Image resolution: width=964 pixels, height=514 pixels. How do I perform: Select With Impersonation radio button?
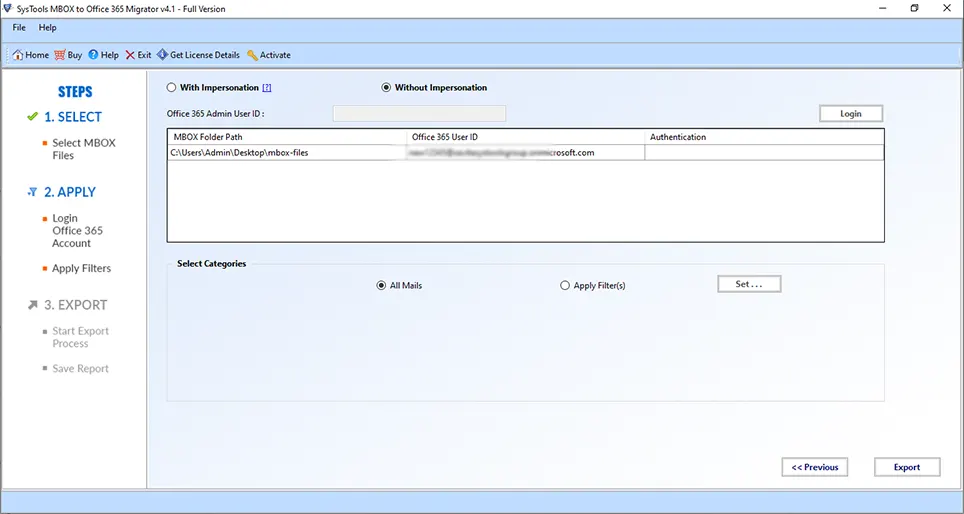click(172, 87)
